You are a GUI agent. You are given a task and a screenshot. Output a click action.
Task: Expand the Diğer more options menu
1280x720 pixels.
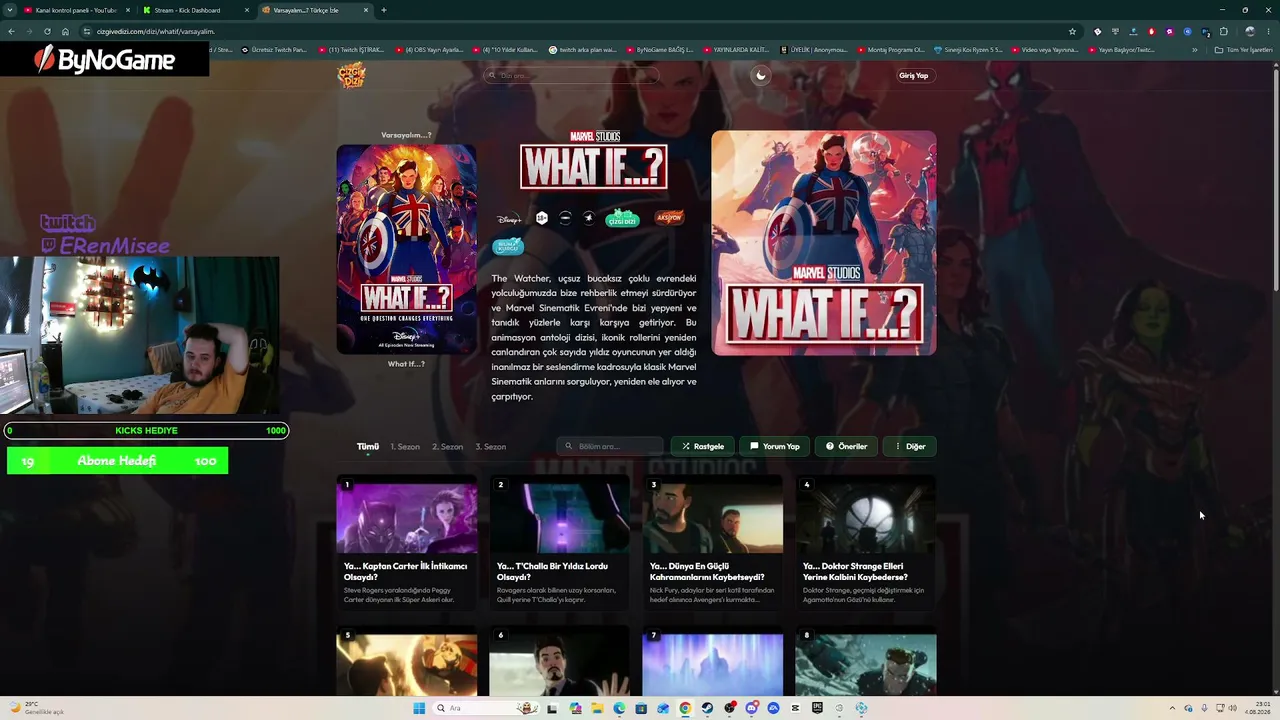tap(910, 447)
